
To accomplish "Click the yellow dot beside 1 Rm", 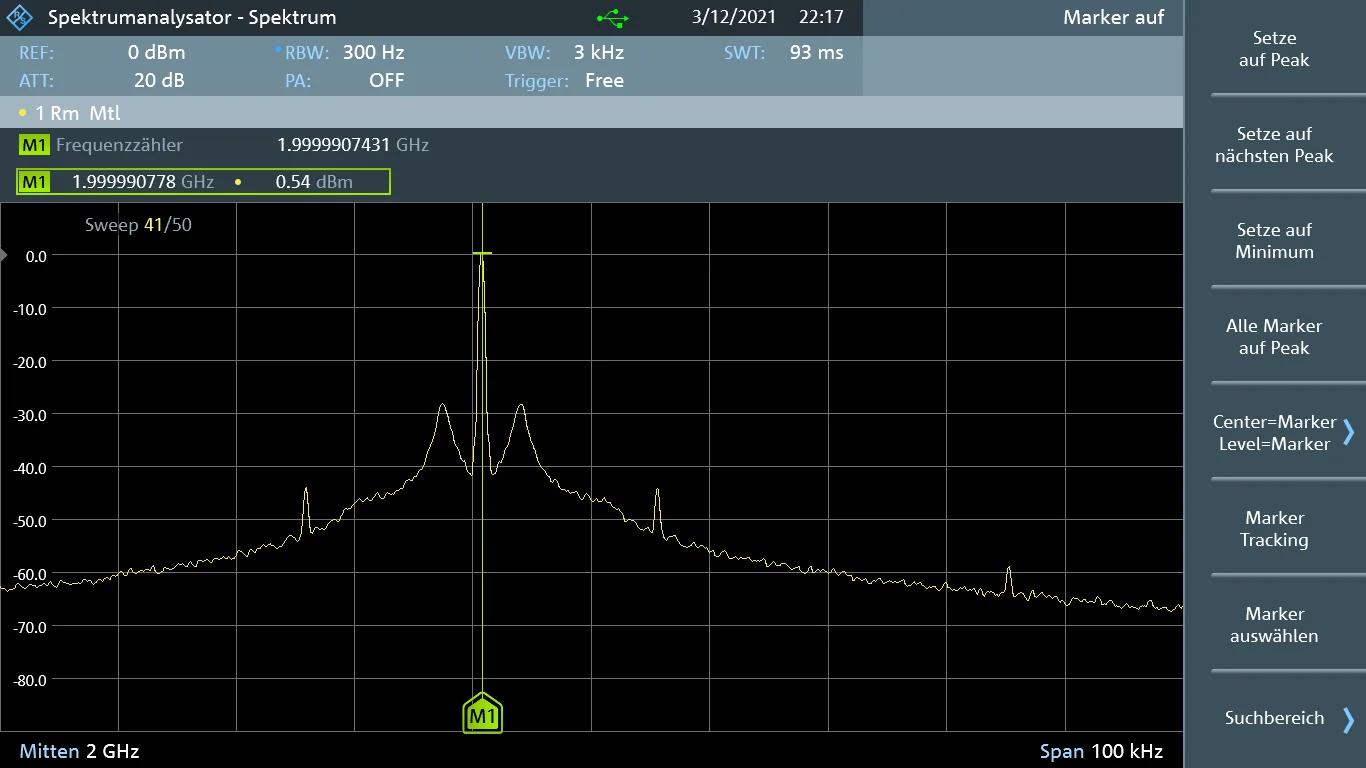I will pyautogui.click(x=22, y=113).
